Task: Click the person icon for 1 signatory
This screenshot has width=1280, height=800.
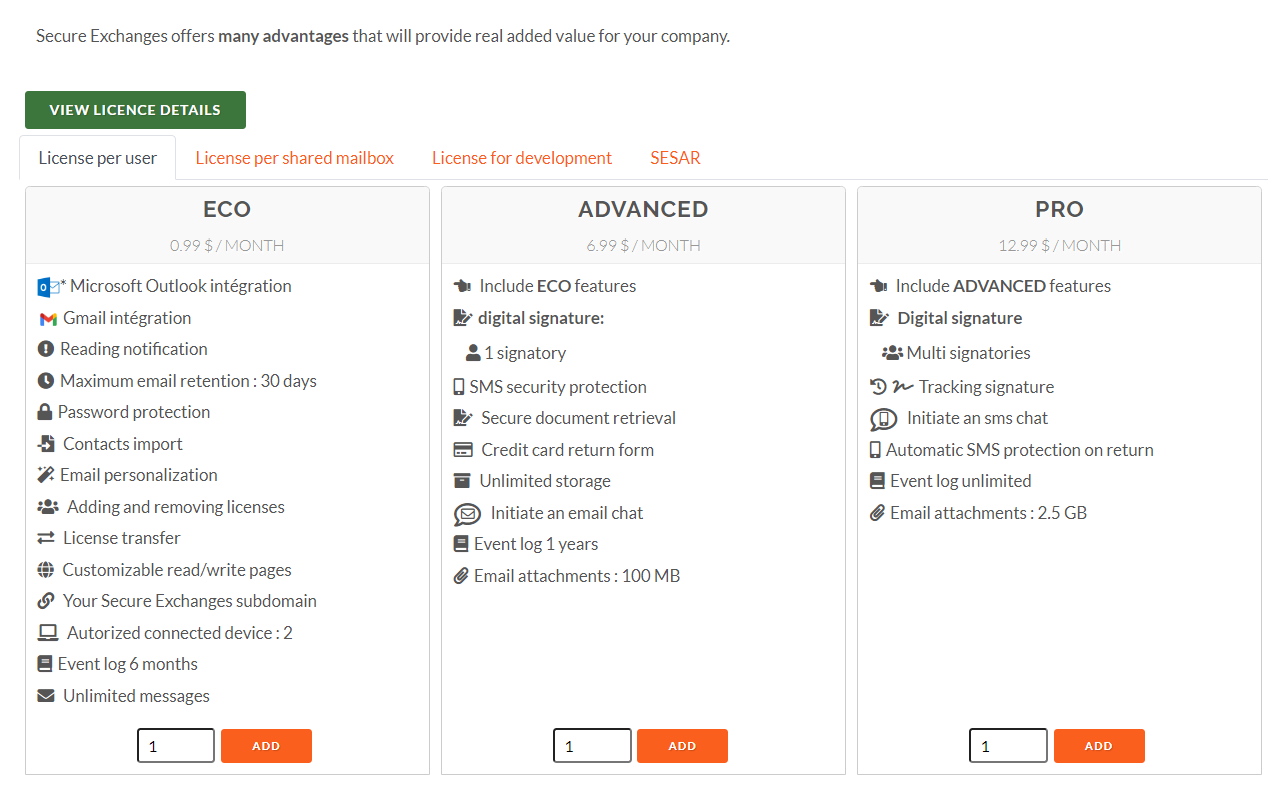Action: pyautogui.click(x=473, y=353)
